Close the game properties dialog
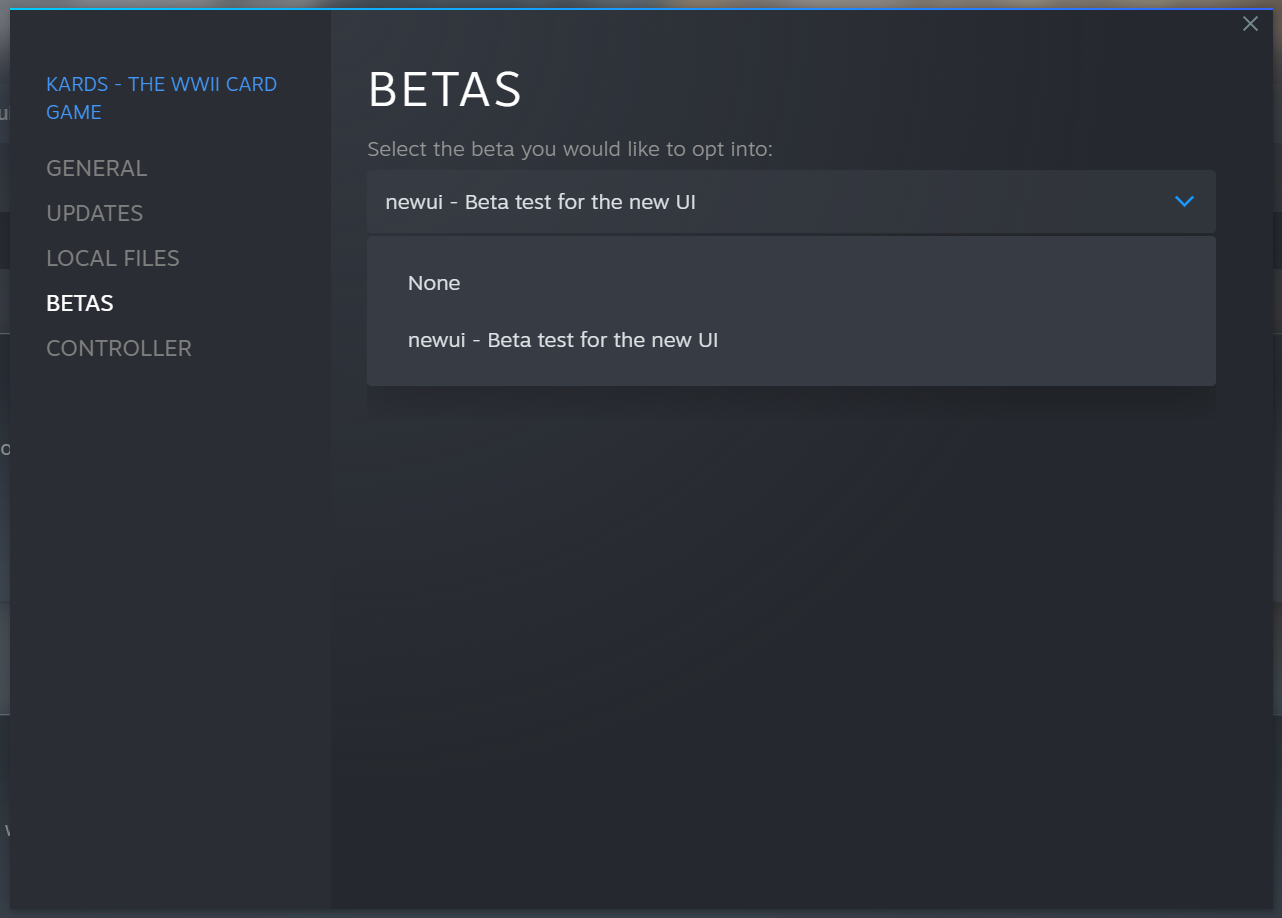The height and width of the screenshot is (918, 1282). (x=1250, y=24)
